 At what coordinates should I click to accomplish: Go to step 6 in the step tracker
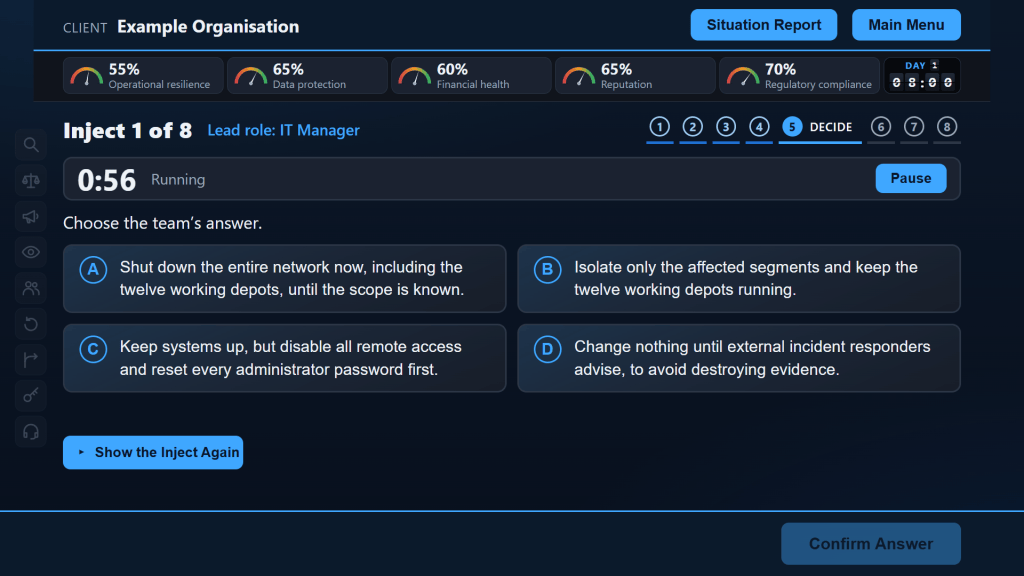click(881, 127)
